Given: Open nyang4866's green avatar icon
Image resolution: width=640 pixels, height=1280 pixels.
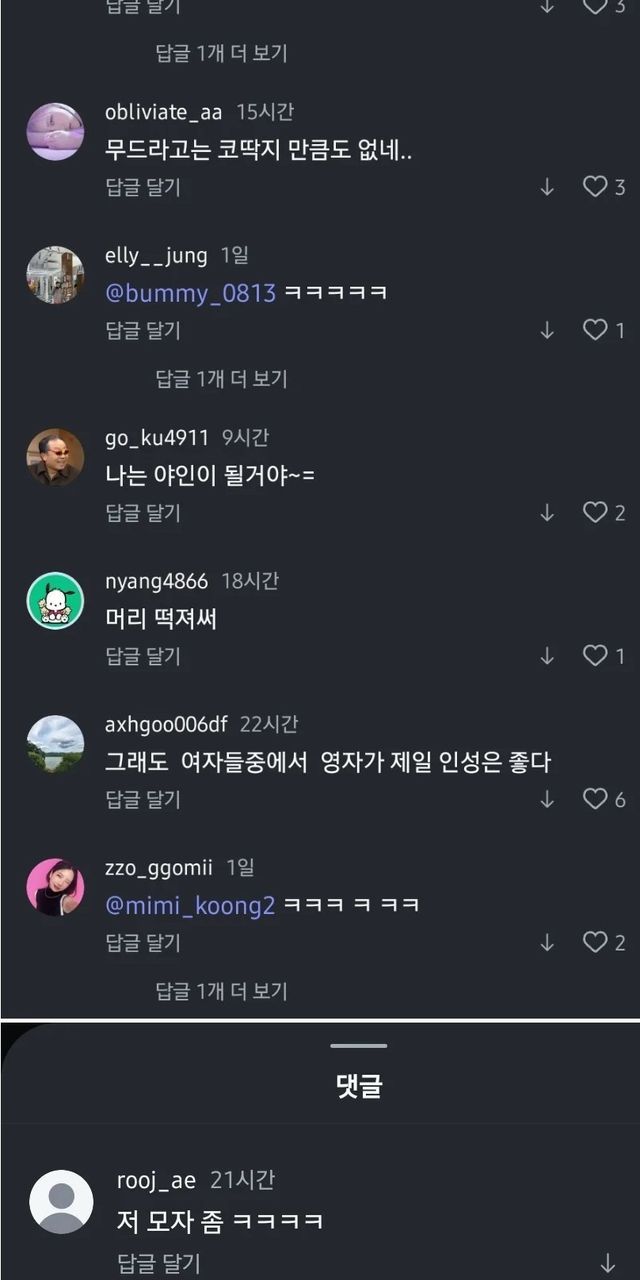Looking at the screenshot, I should [55, 601].
